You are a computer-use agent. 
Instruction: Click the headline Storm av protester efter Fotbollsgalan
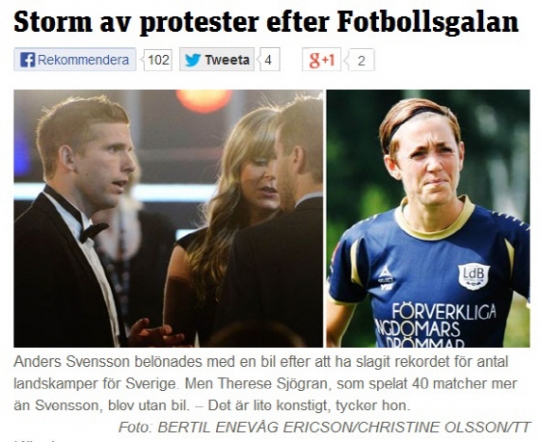click(266, 21)
